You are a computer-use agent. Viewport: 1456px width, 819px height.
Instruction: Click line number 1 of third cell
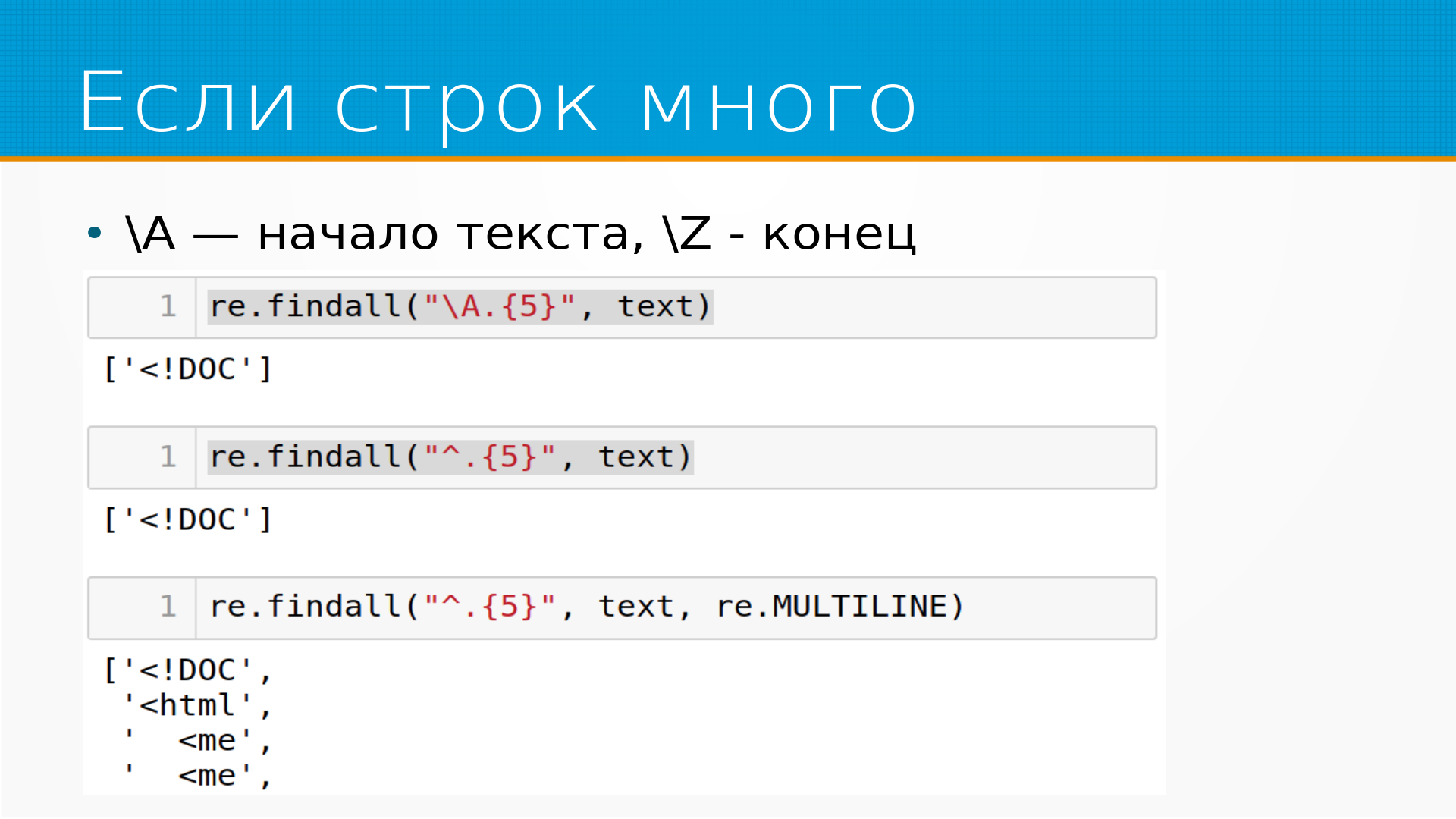pos(168,607)
